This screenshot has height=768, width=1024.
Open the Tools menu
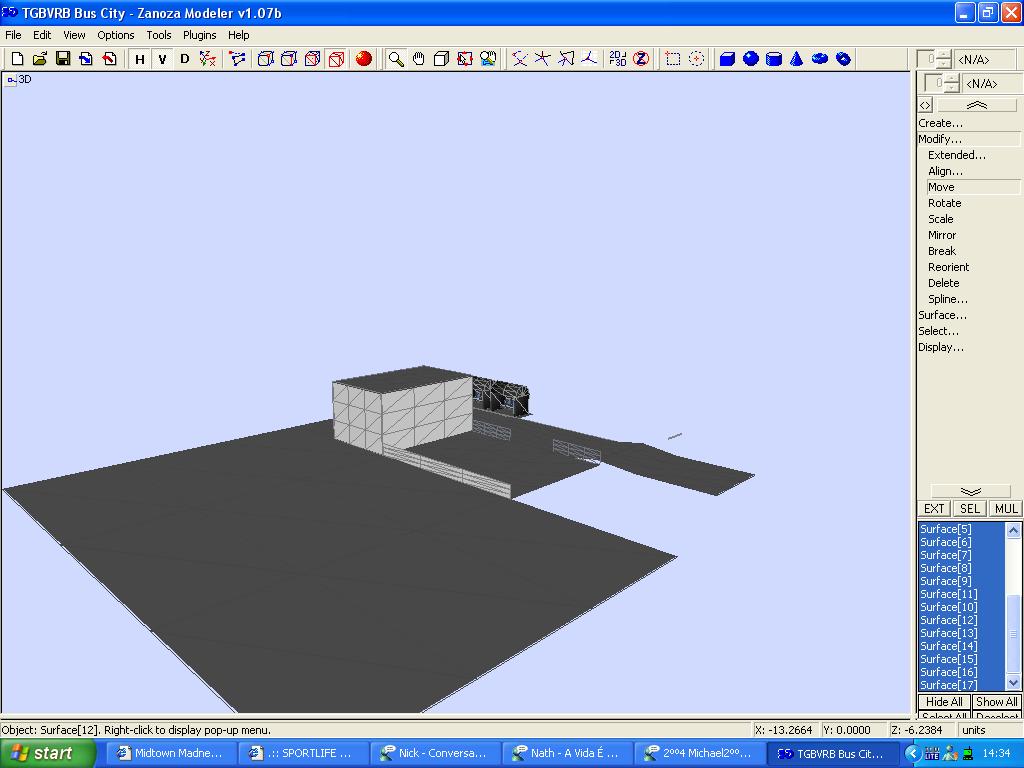[159, 35]
